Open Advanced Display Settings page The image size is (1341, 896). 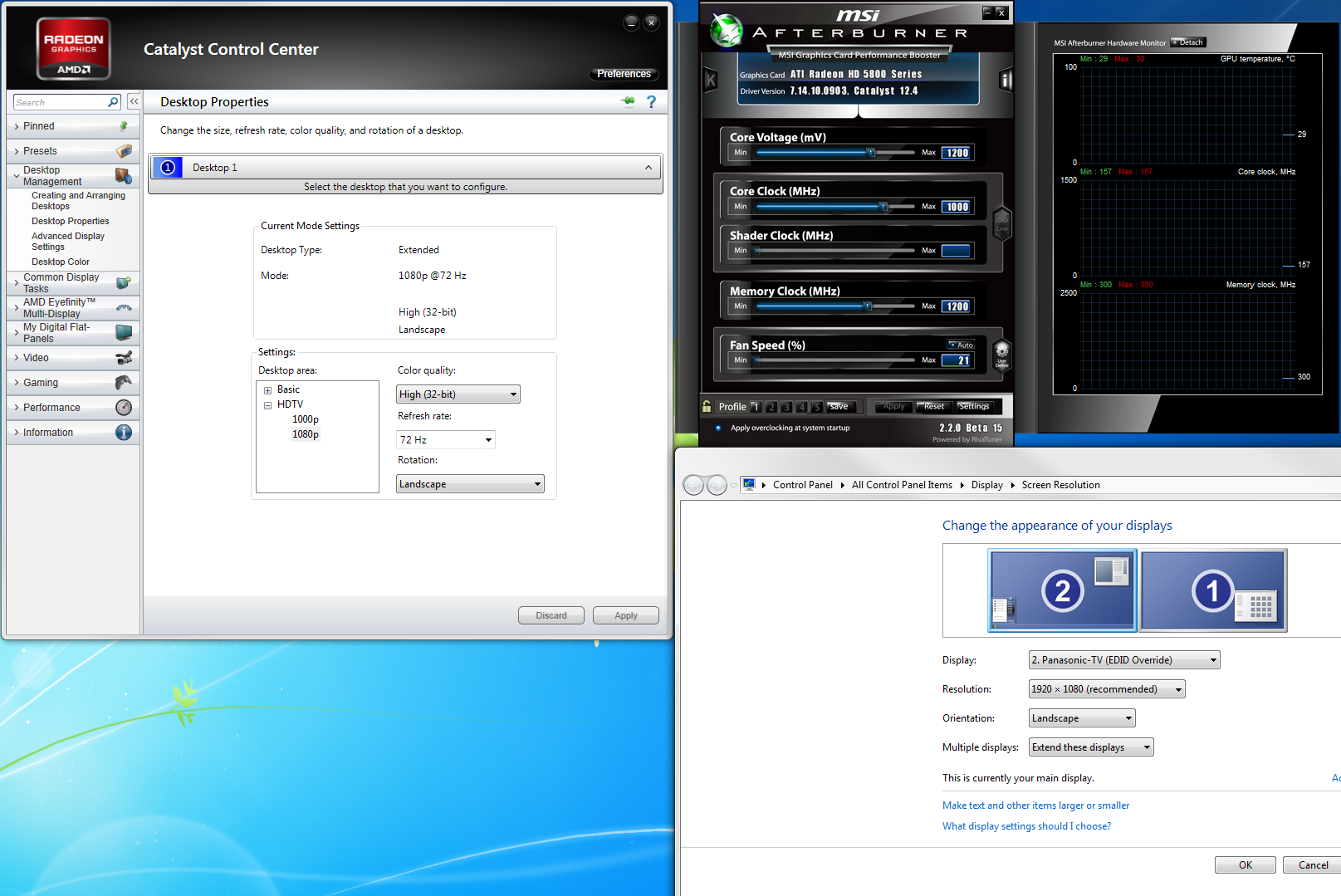[68, 242]
